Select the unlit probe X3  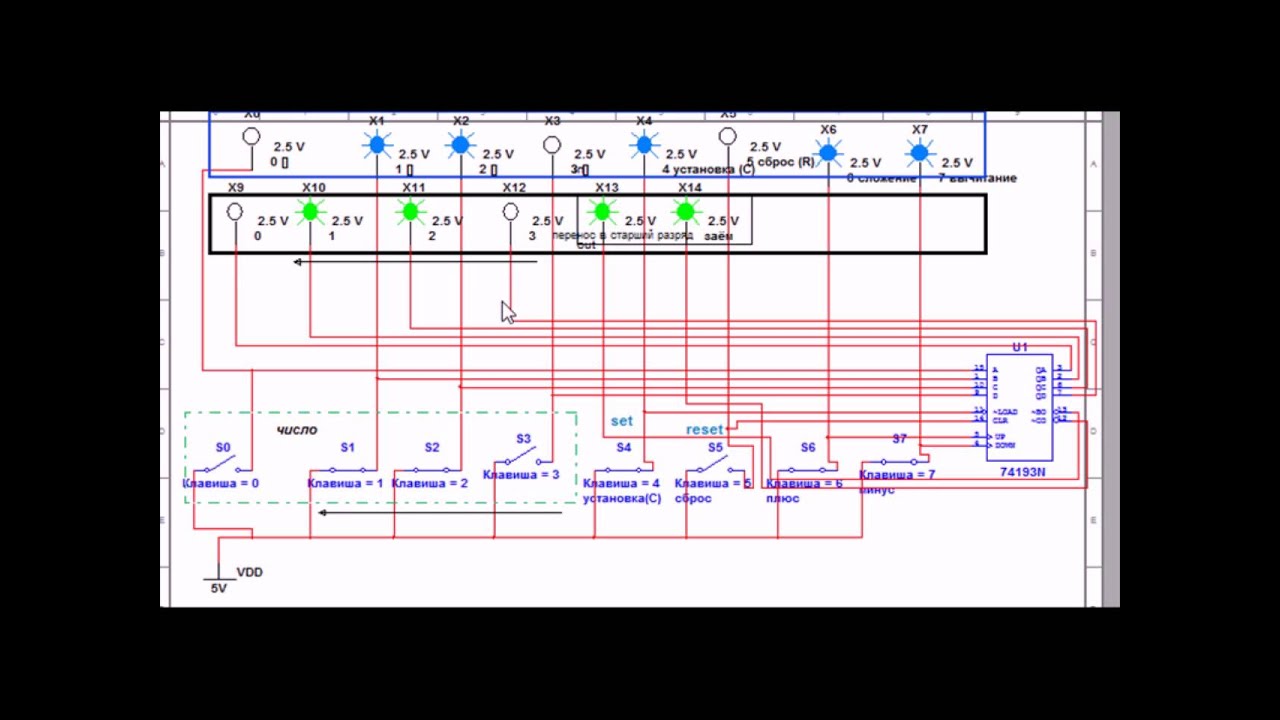tap(551, 146)
